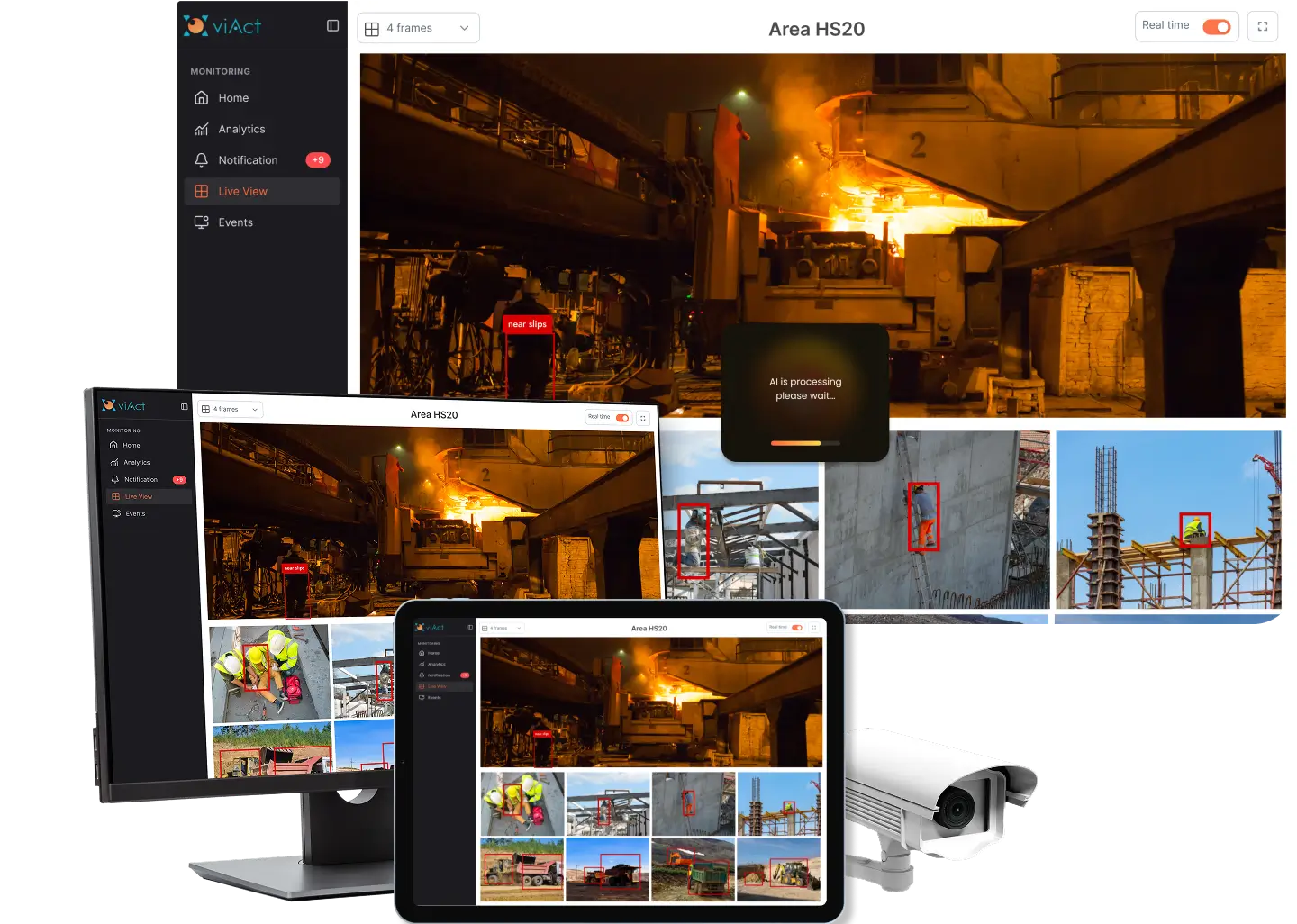
Task: Open fullscreen with the expand icon
Action: point(1263,26)
